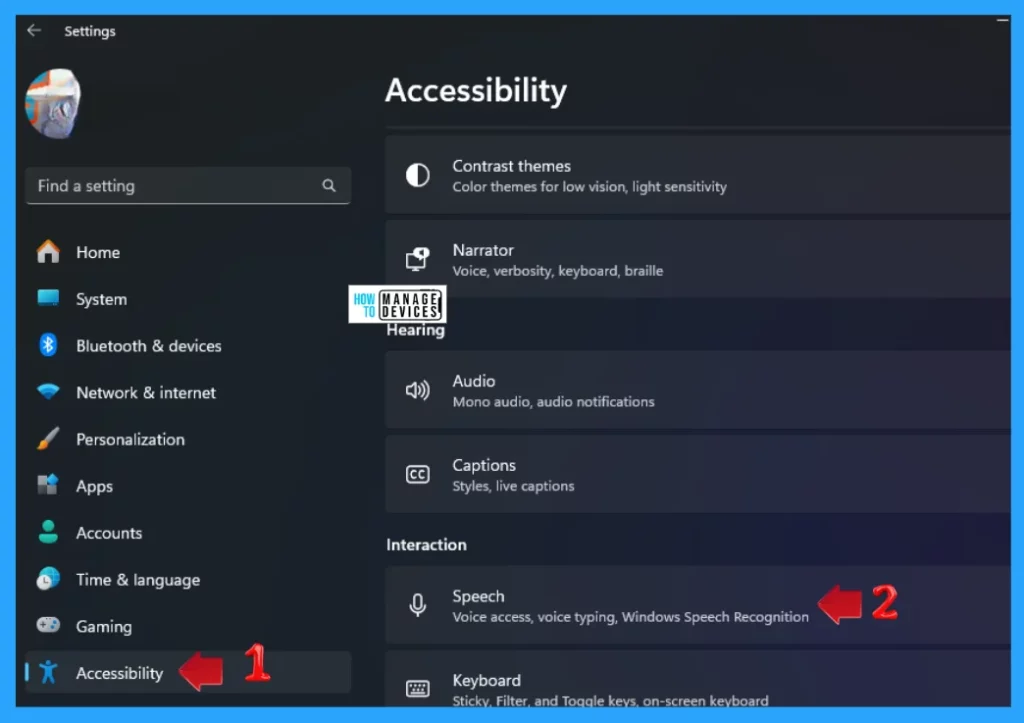
Task: Click the Speech microphone icon
Action: (x=417, y=605)
